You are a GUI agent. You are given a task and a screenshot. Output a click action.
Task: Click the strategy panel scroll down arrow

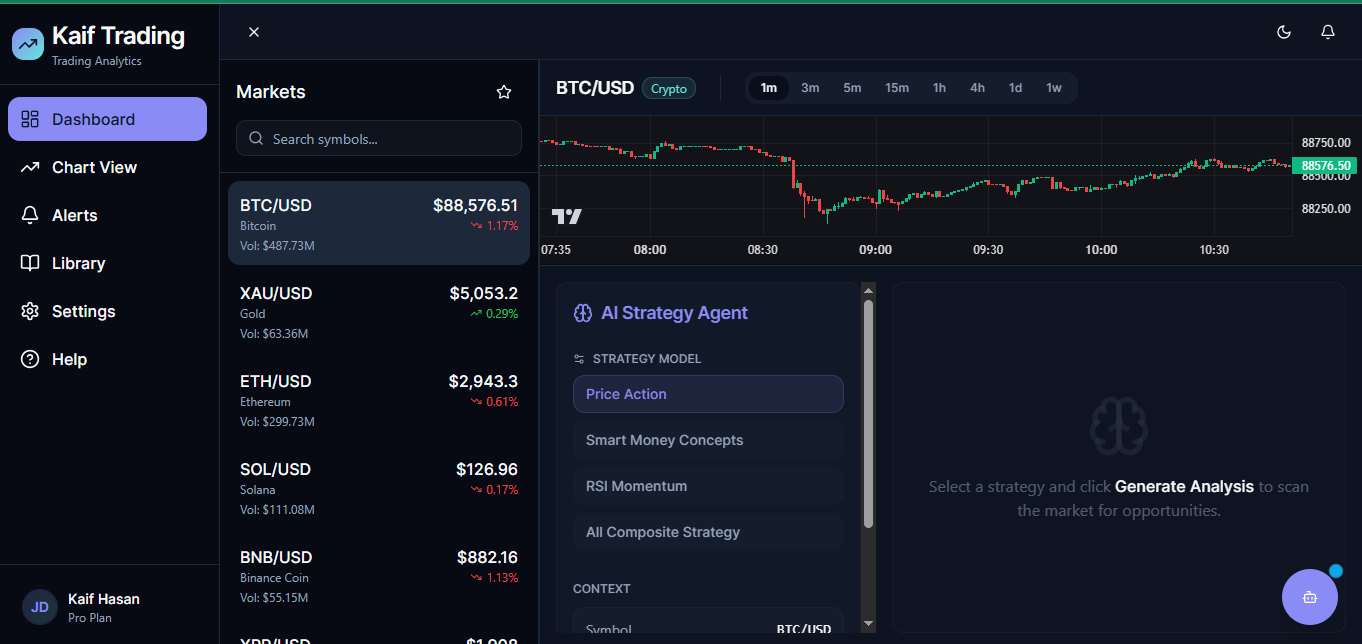tap(868, 624)
